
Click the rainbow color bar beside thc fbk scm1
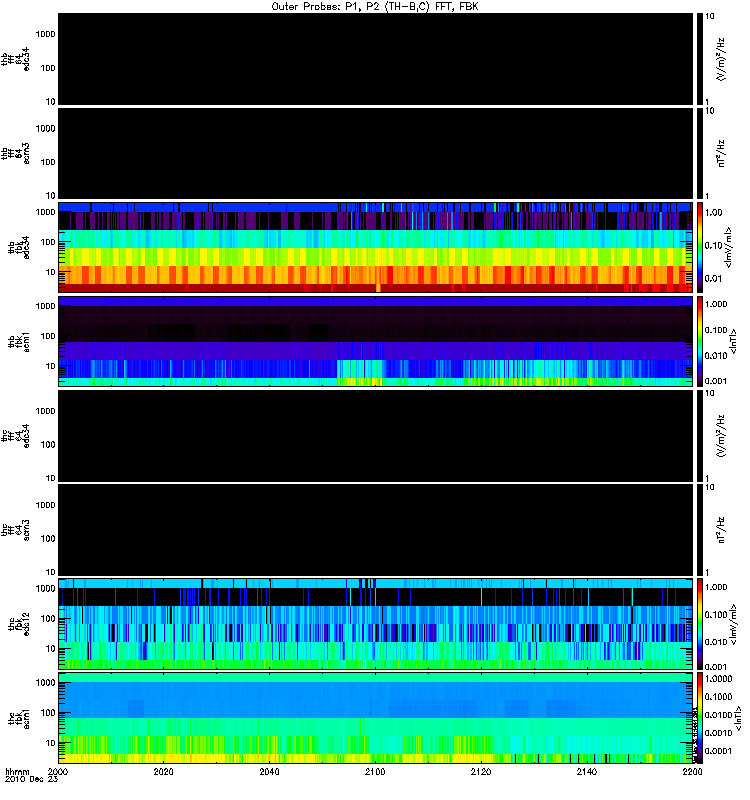tap(700, 718)
